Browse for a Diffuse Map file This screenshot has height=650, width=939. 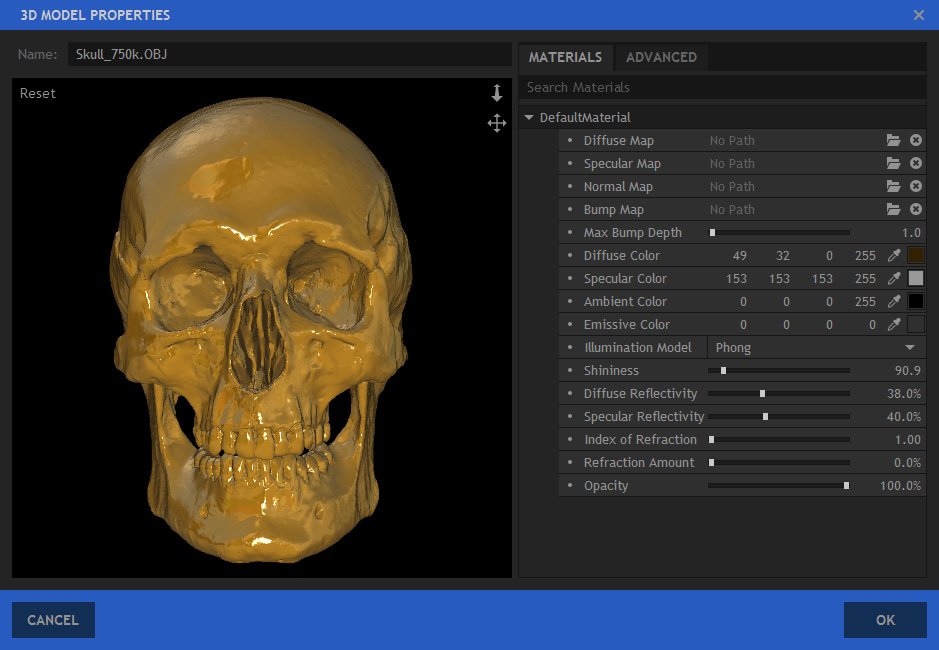pyautogui.click(x=893, y=141)
